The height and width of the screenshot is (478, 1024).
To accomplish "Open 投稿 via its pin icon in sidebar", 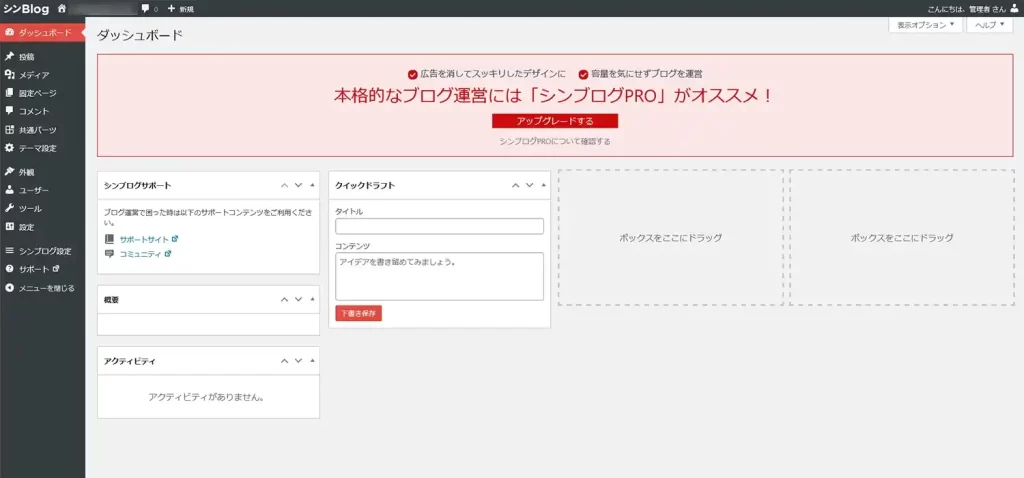I will click(9, 57).
